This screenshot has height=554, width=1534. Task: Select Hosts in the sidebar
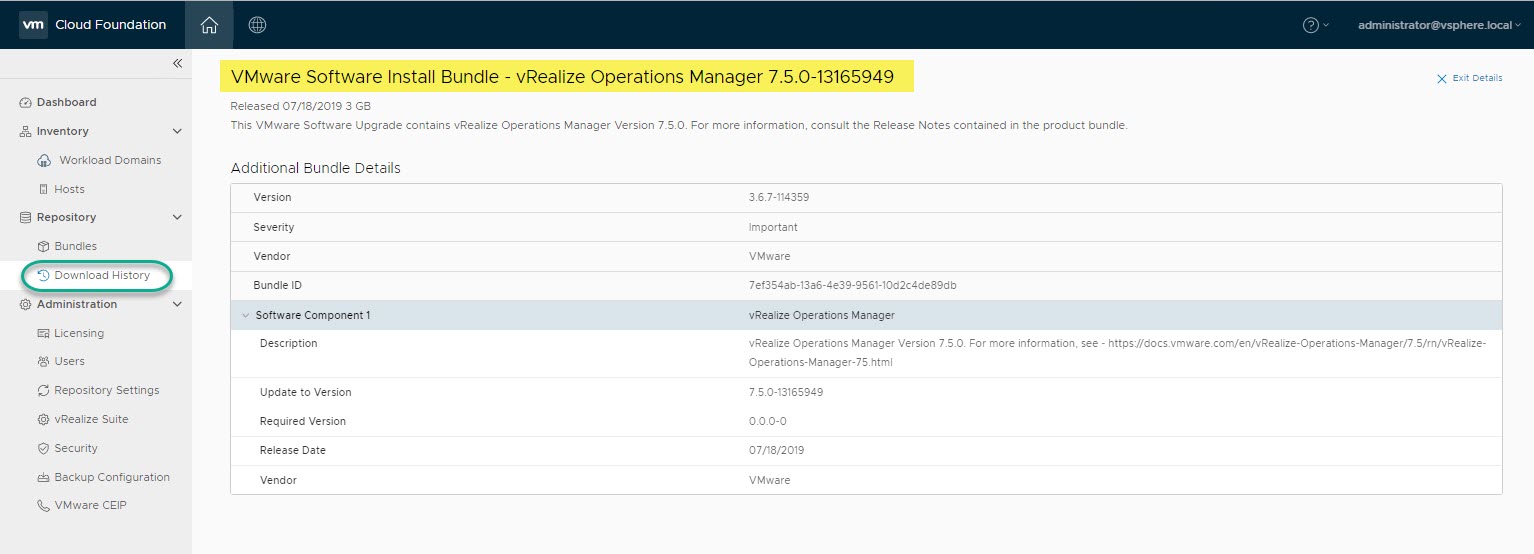click(x=69, y=189)
